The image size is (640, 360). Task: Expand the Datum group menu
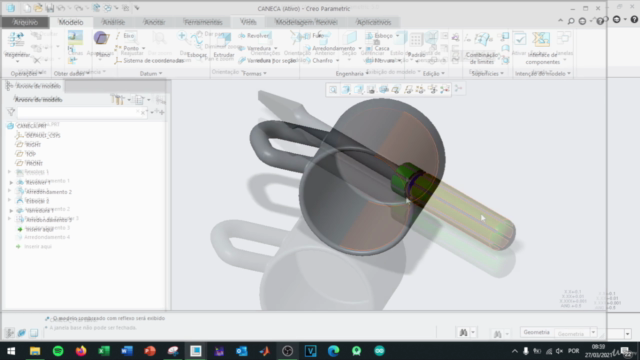(151, 73)
